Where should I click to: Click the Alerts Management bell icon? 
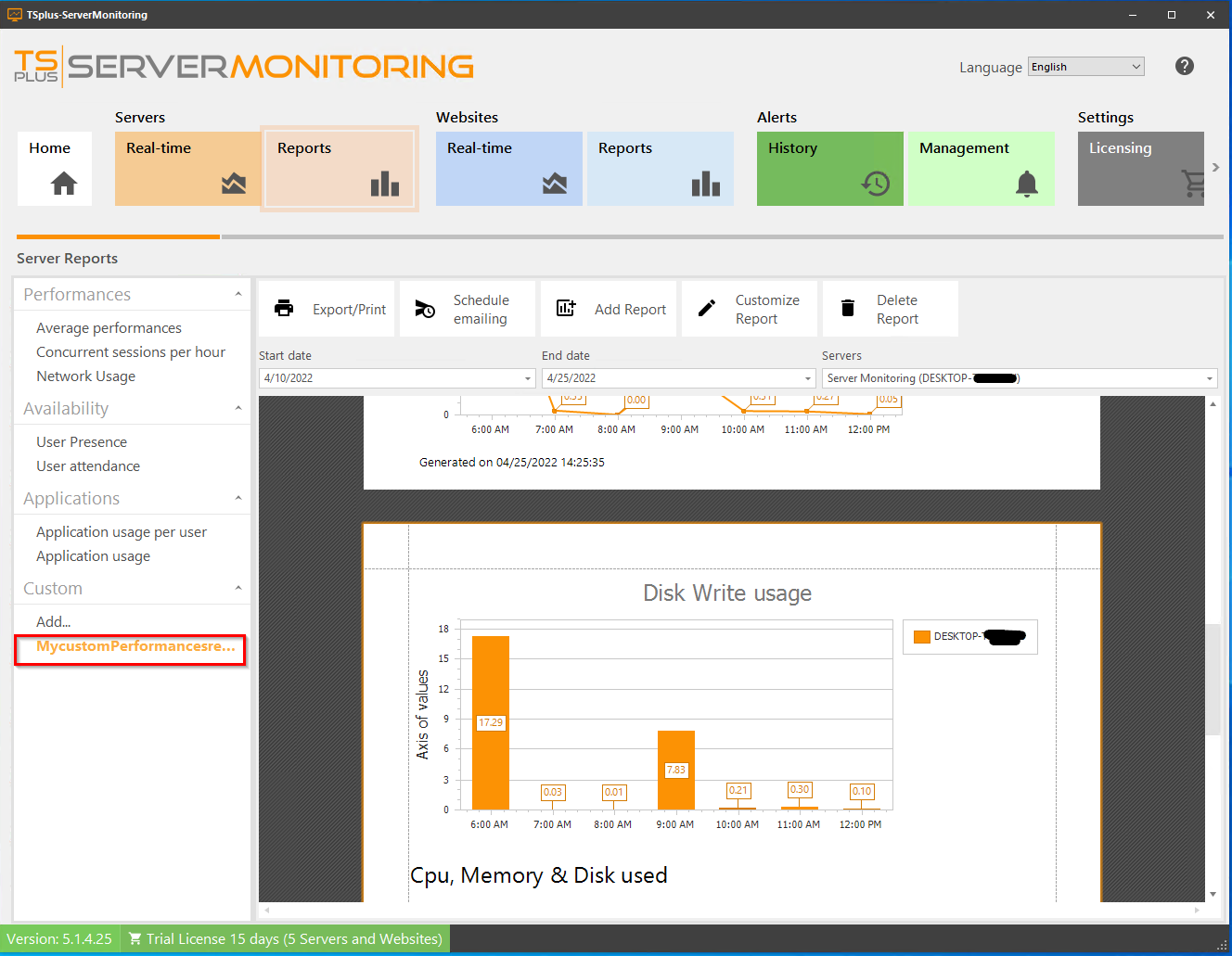pos(1026,184)
